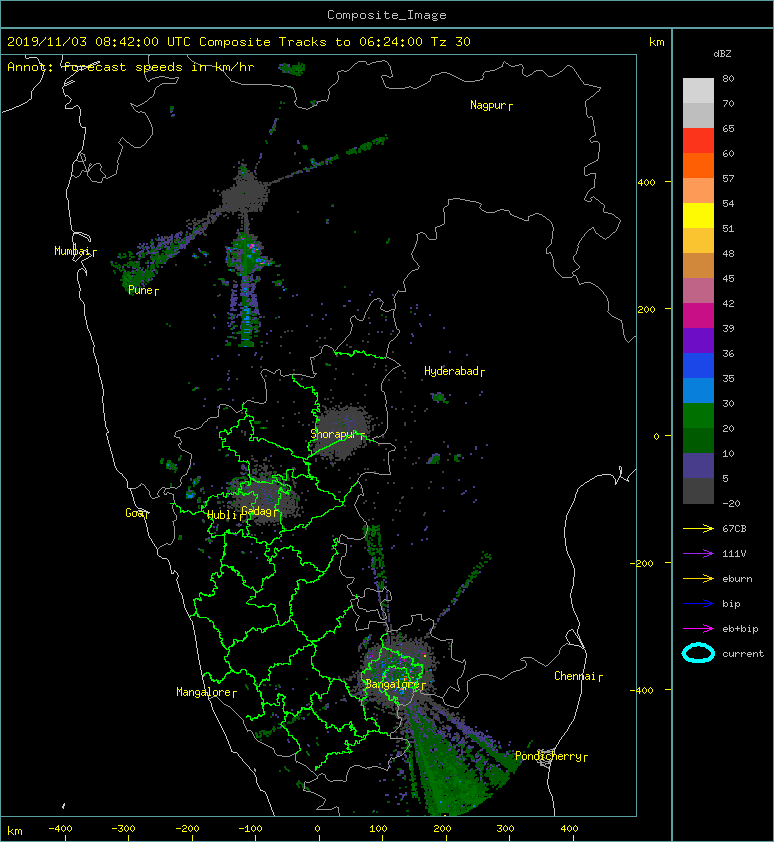Viewport: 774px width, 842px height.
Task: Select the Gadag radar label
Action: (261, 511)
